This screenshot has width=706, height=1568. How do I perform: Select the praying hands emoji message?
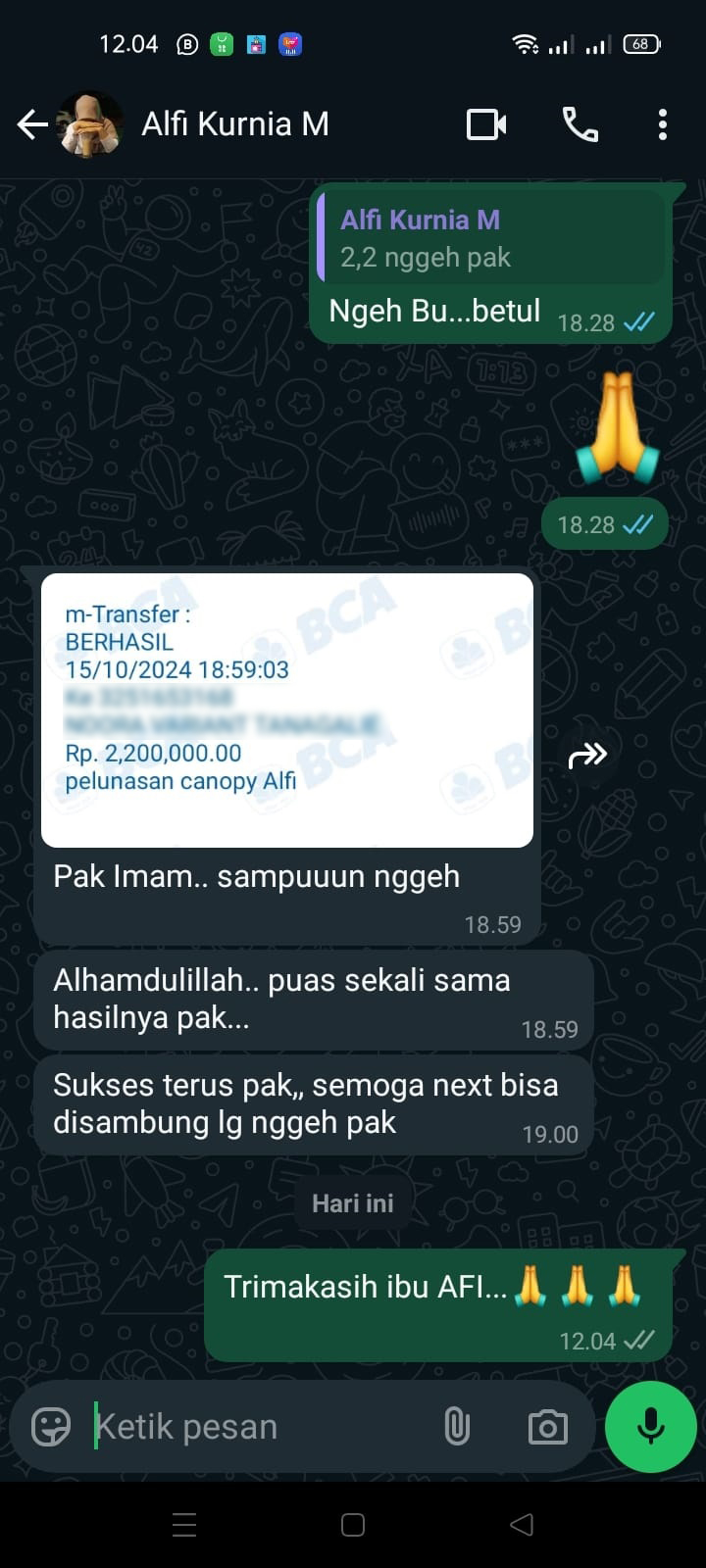(617, 428)
